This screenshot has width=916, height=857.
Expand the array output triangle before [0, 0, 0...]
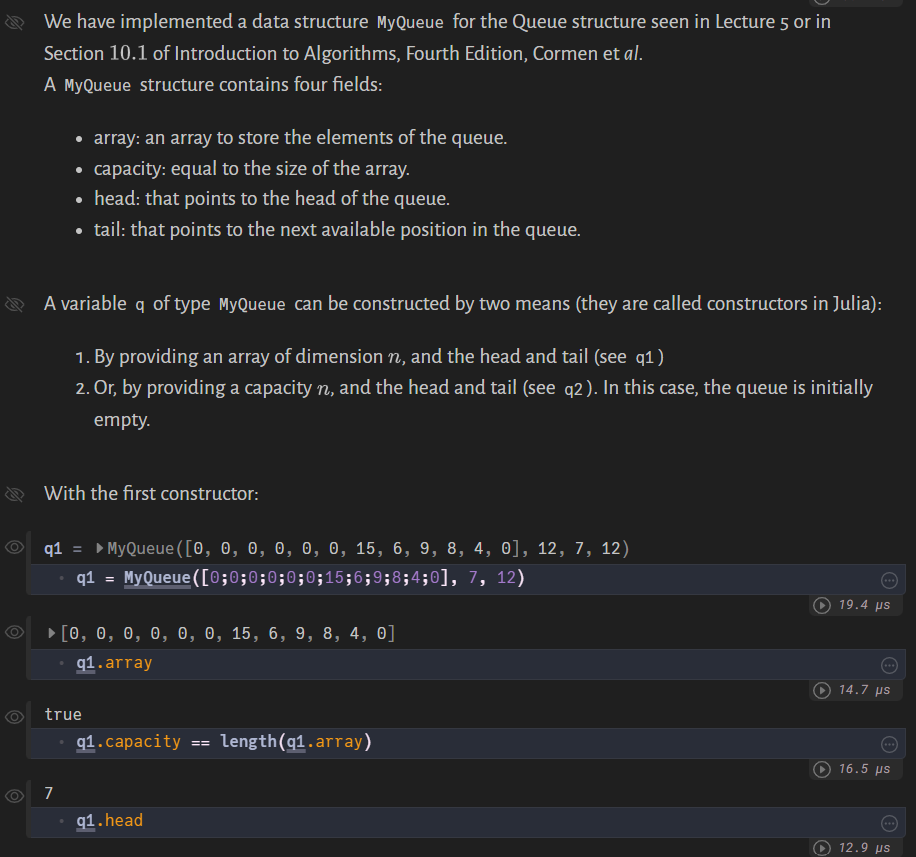50,632
